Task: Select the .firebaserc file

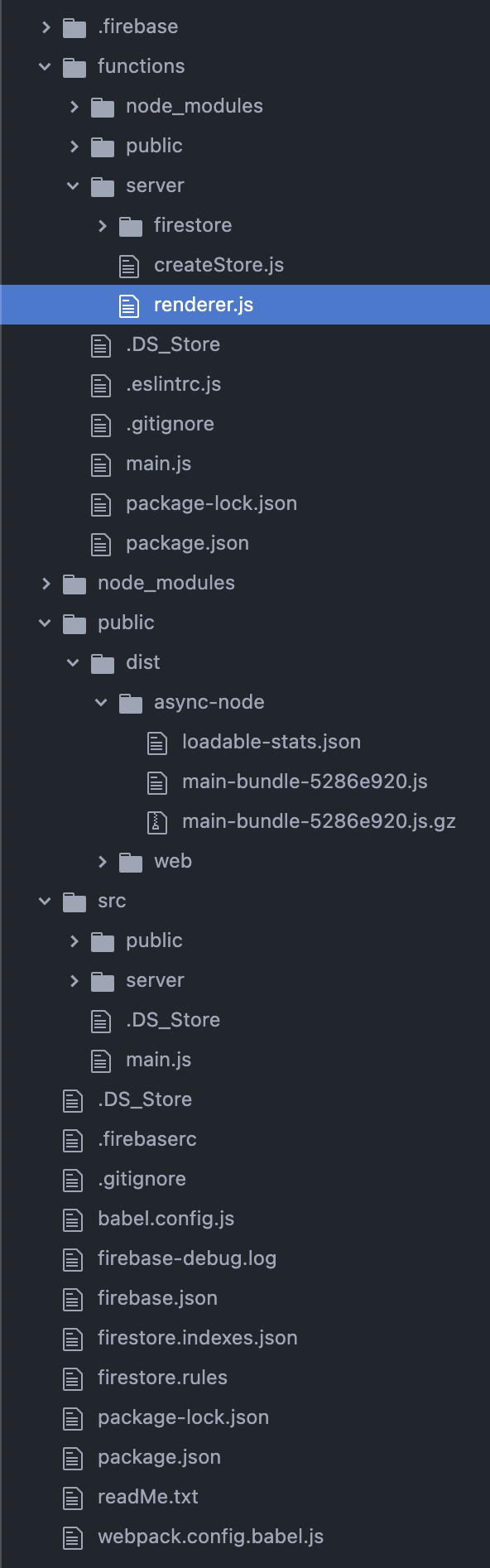Action: (x=147, y=1139)
